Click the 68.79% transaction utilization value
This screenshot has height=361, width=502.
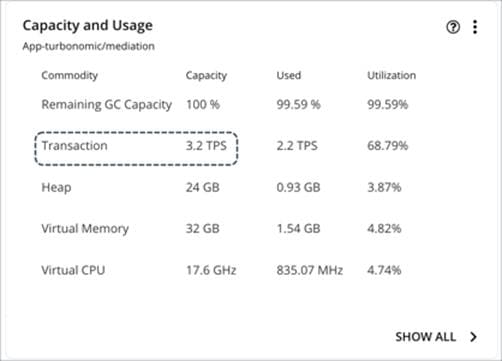(387, 146)
